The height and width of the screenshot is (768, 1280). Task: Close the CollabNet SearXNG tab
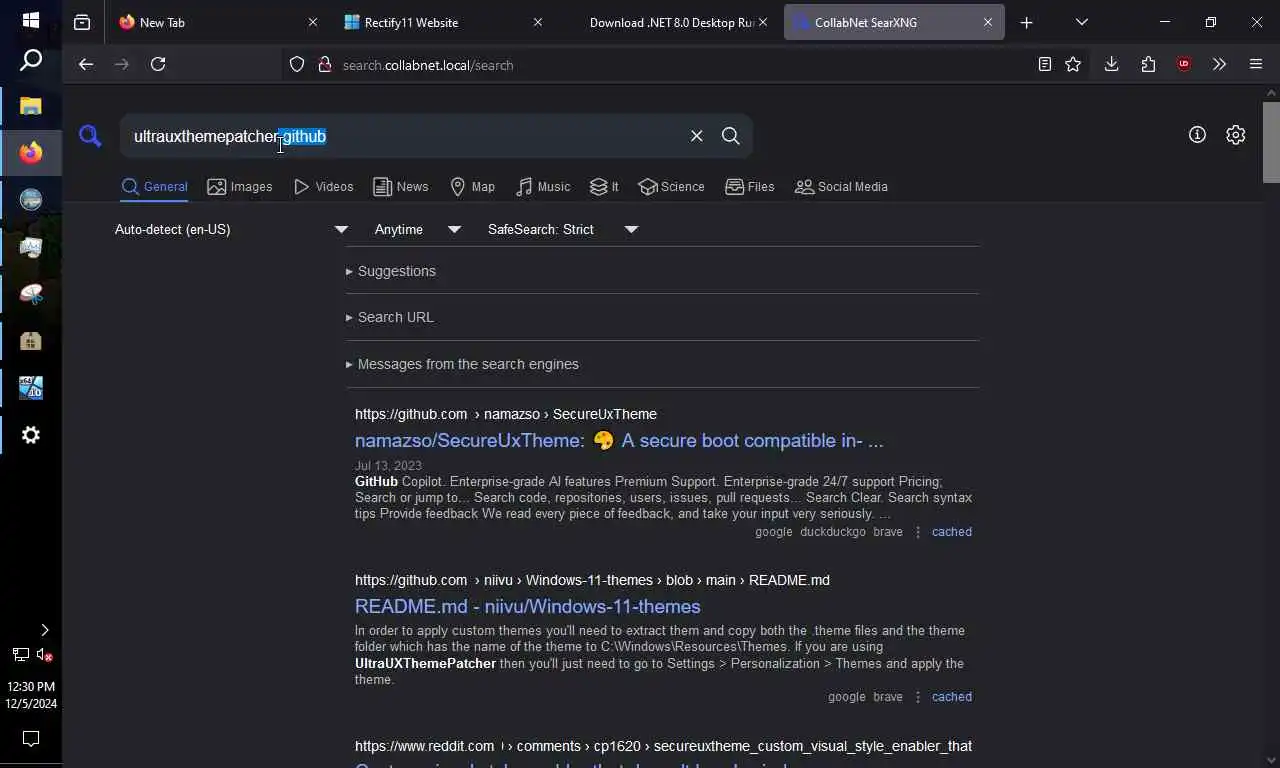(988, 22)
